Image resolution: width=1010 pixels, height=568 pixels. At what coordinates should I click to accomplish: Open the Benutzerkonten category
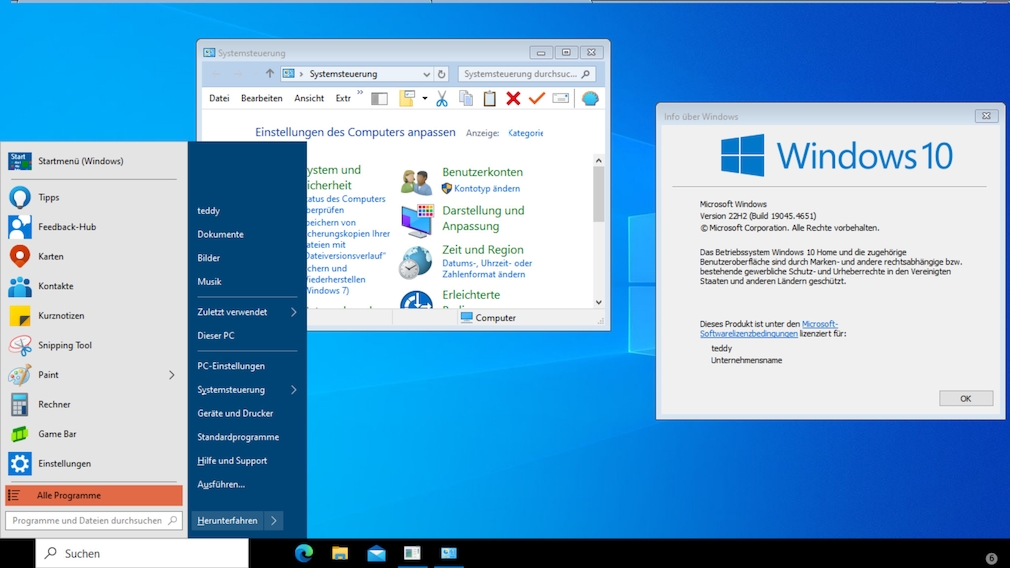pyautogui.click(x=482, y=172)
